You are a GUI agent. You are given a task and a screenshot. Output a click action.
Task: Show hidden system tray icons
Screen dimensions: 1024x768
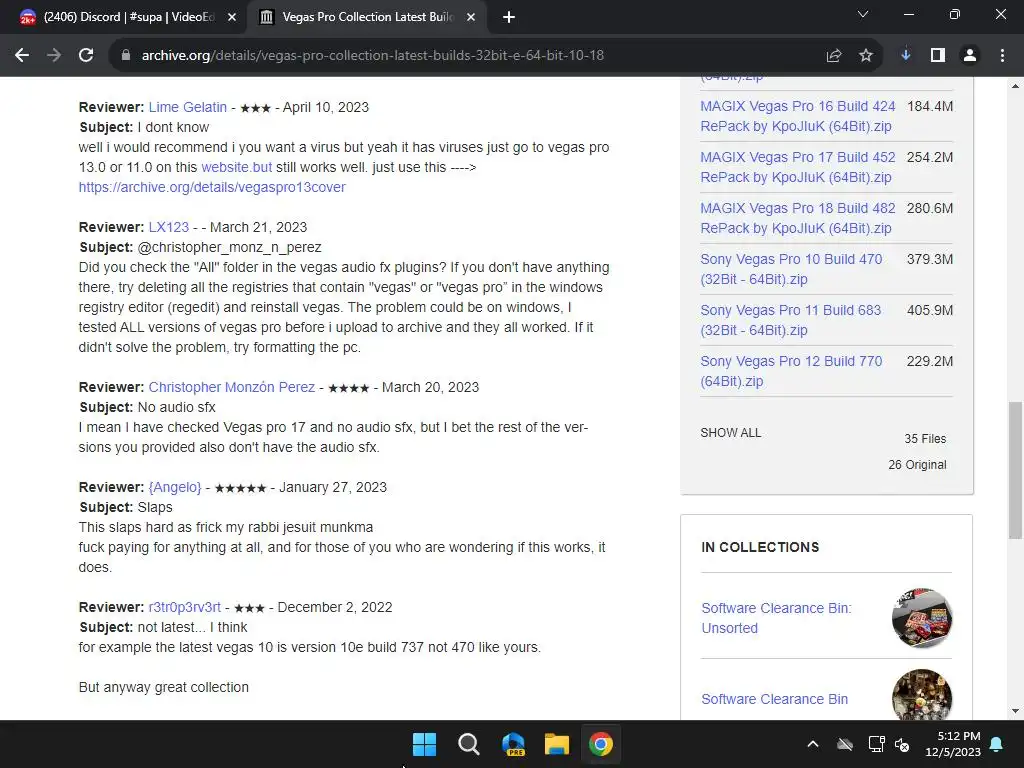tap(813, 744)
